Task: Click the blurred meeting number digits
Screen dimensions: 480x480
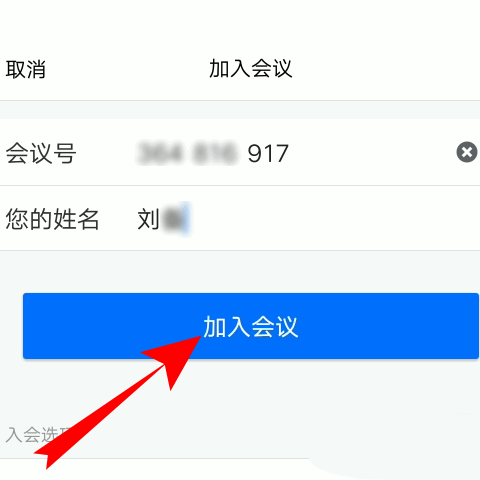Action: [187, 153]
